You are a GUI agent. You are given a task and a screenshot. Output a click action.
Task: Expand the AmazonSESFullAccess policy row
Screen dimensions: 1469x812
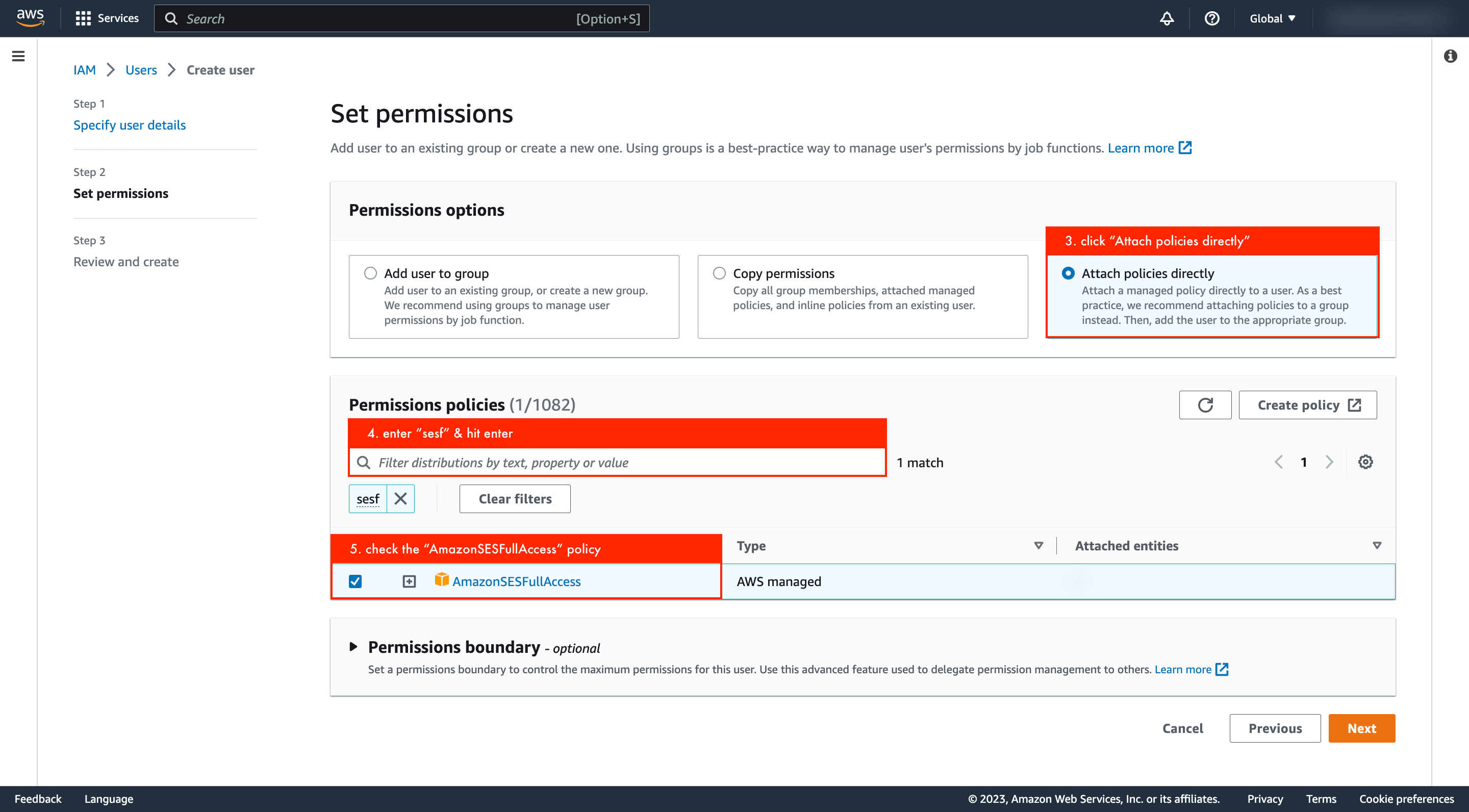point(409,581)
